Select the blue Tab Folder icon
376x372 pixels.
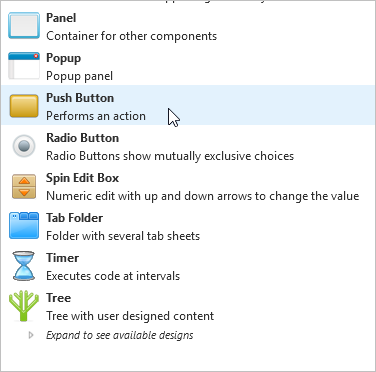click(24, 226)
